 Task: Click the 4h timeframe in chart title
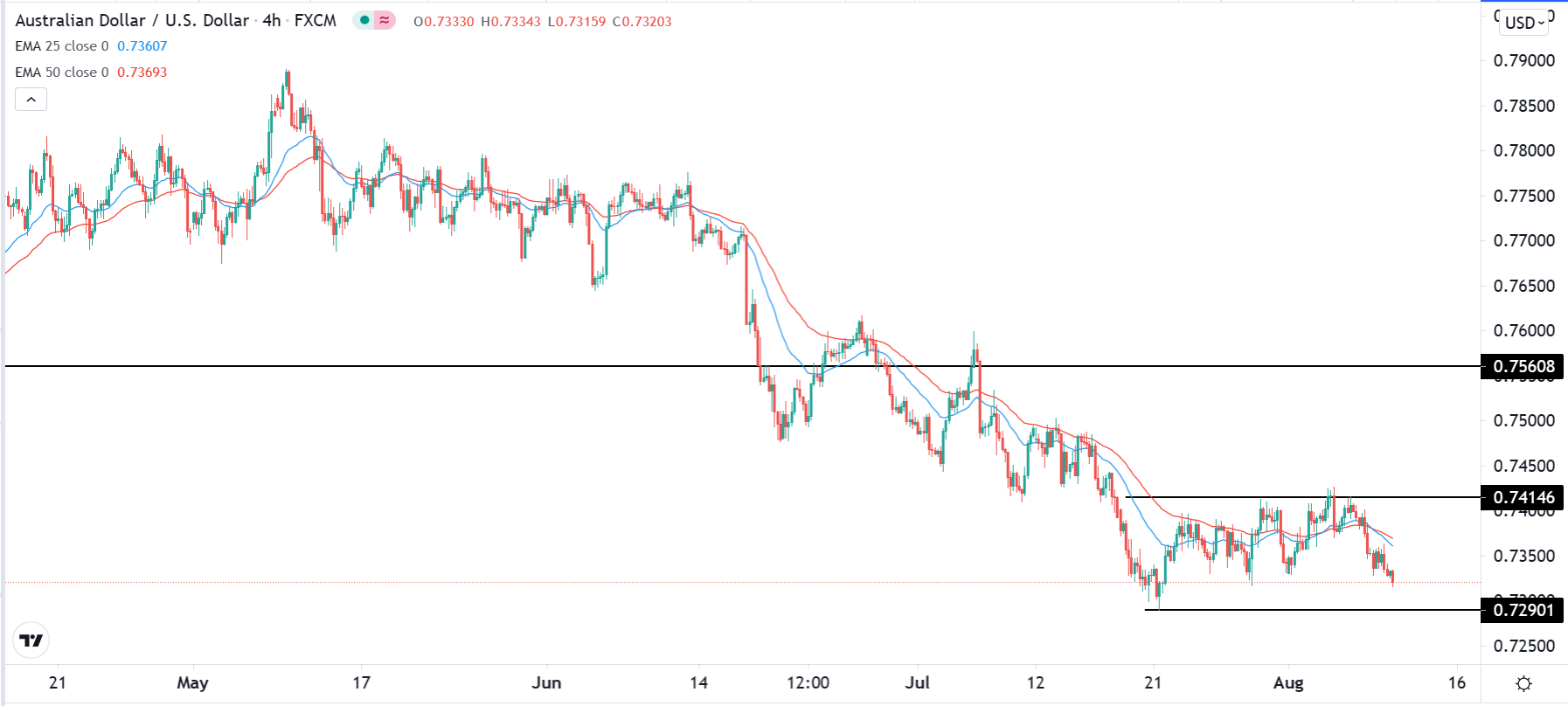point(272,20)
